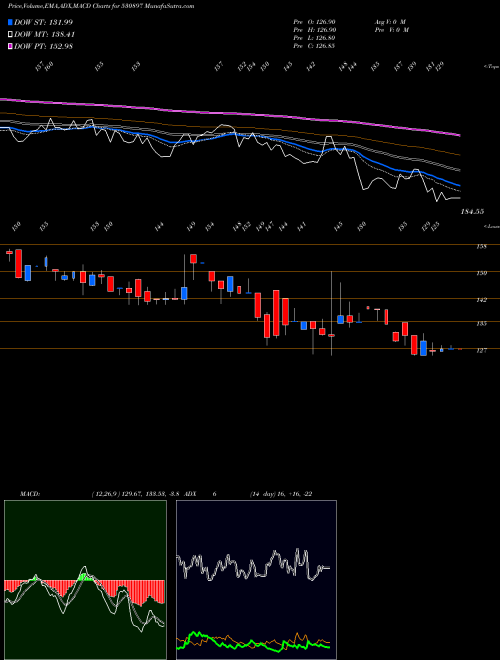This screenshot has height=660, width=500.
Task: Click the 135 price axis label
Action: point(481,324)
